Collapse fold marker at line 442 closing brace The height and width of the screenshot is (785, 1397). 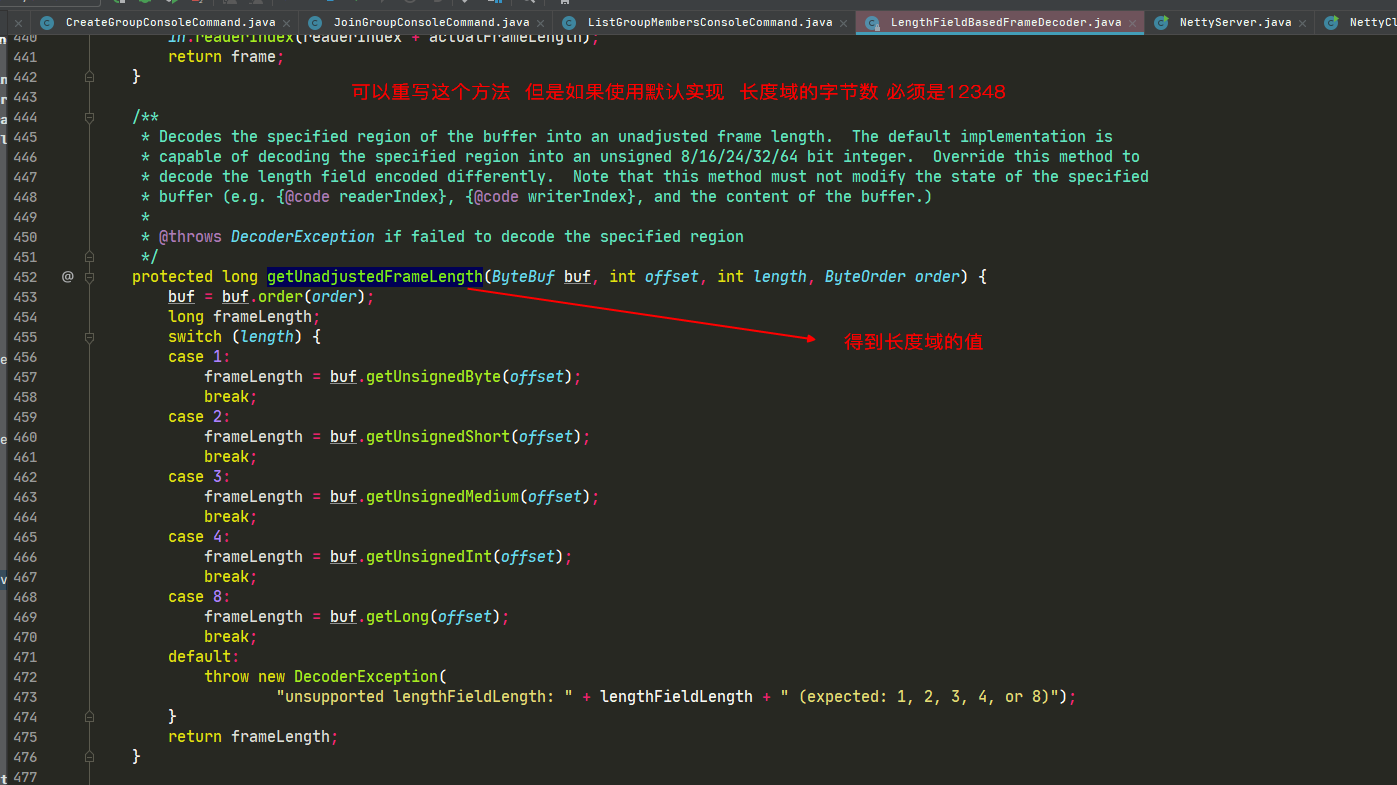(89, 77)
